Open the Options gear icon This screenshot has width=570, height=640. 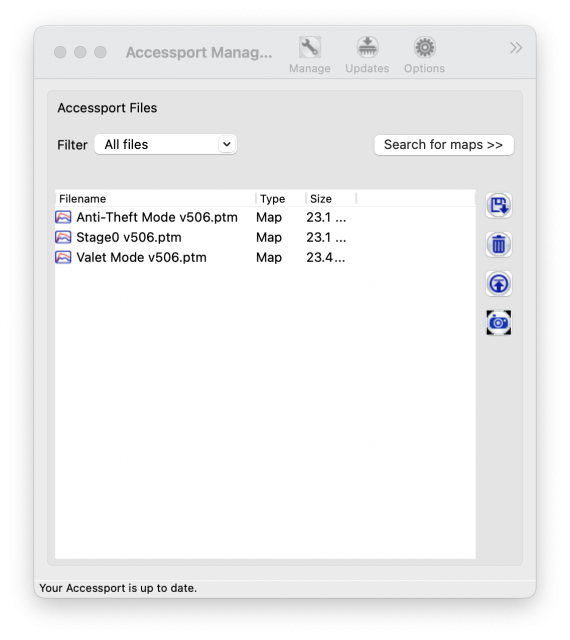tap(425, 47)
